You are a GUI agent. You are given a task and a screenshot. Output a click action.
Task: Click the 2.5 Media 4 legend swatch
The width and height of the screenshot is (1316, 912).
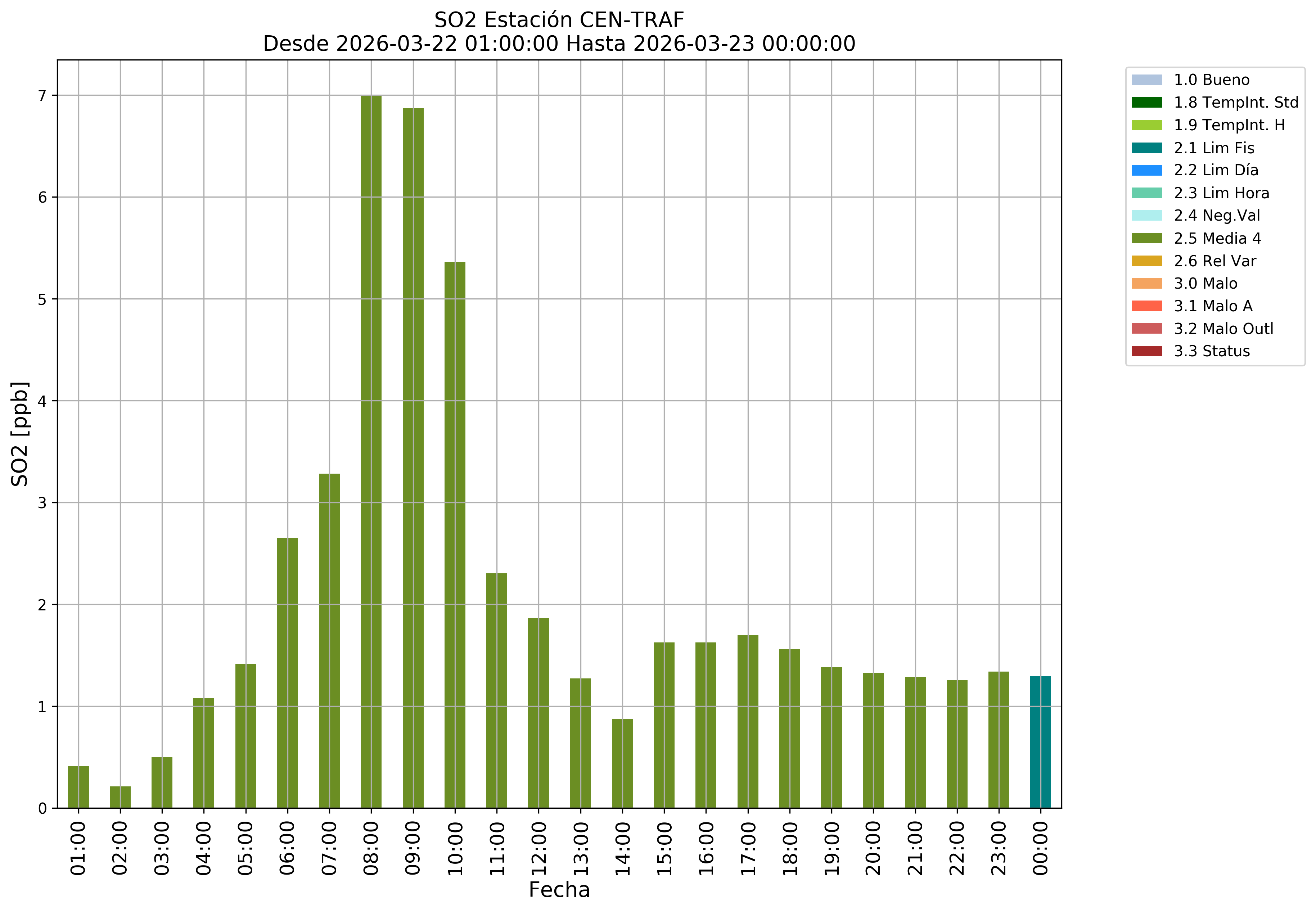click(1146, 238)
